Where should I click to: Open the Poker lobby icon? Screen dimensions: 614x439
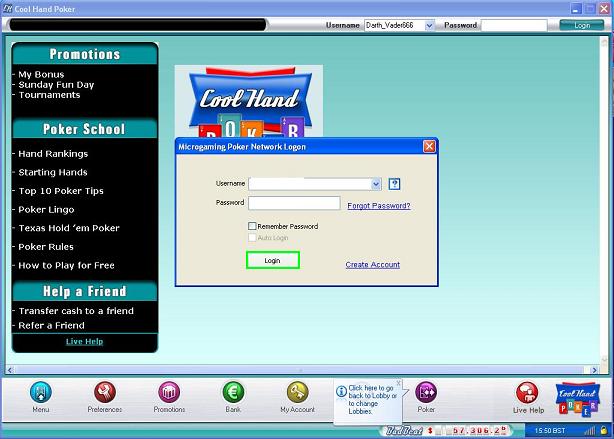click(x=426, y=392)
